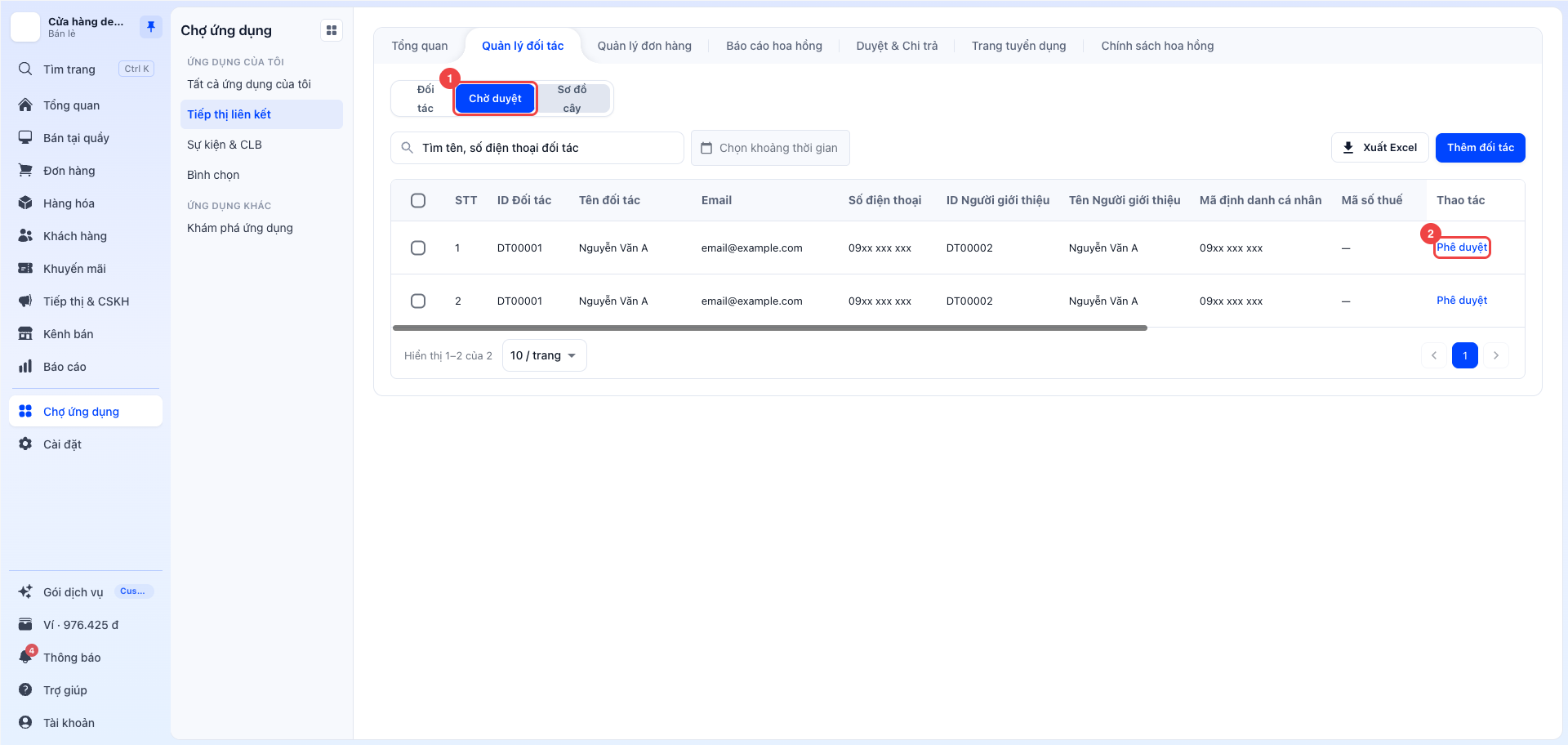This screenshot has width=1568, height=745.
Task: Open Kênh bán store icon
Action: point(25,334)
